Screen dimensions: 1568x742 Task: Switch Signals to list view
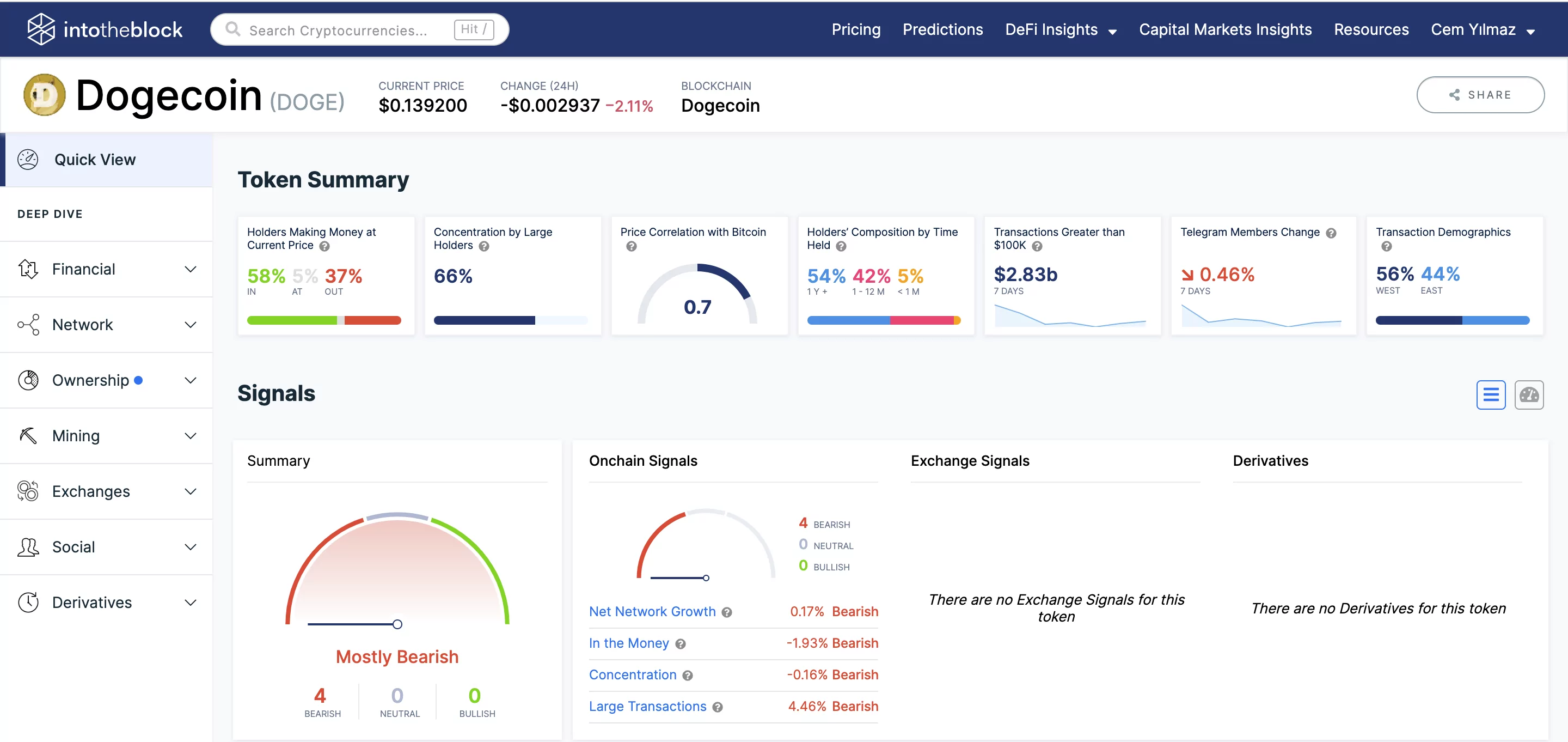(x=1491, y=395)
